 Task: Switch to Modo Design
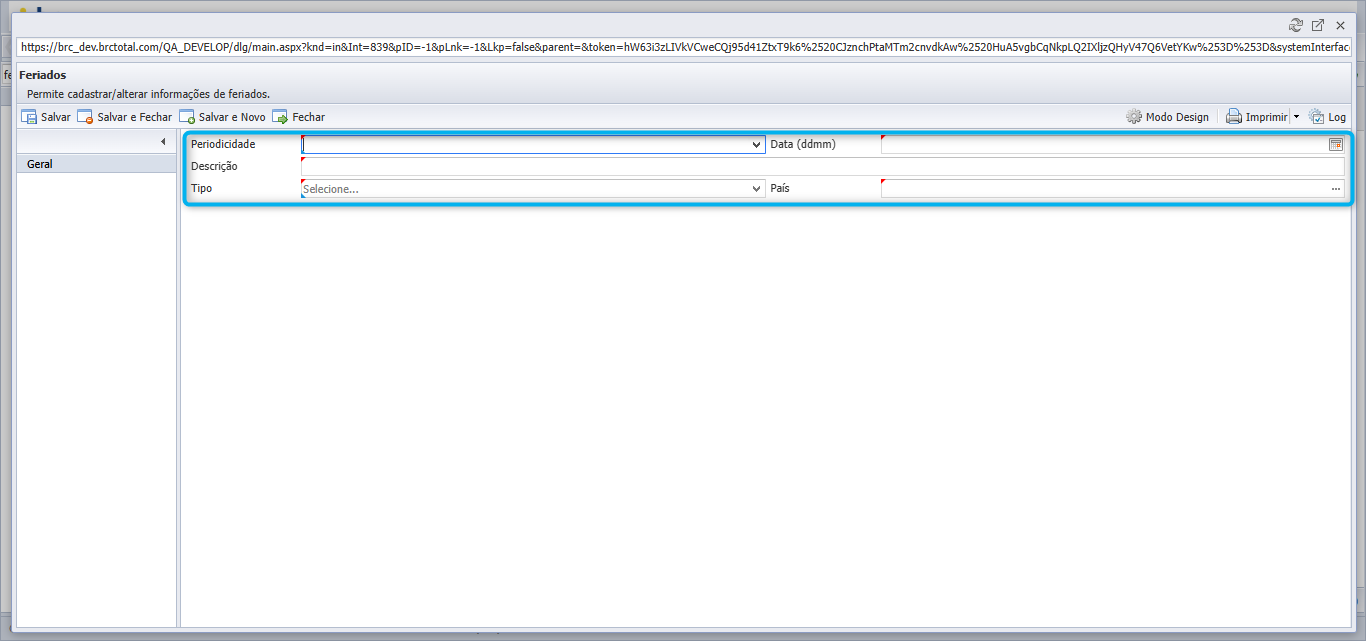tap(1167, 117)
